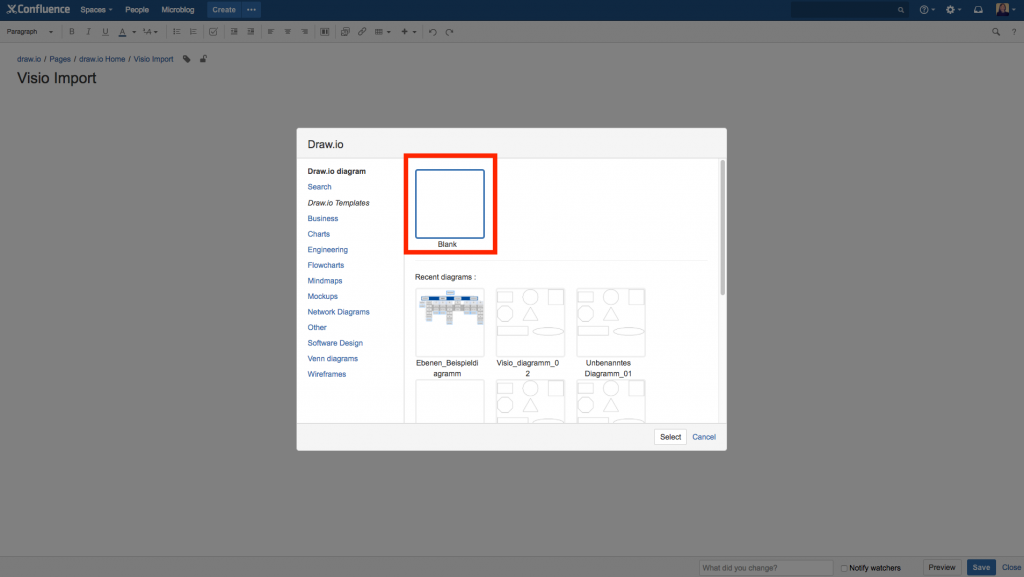
Task: Open the Pages breadcrumb link
Action: click(x=60, y=59)
